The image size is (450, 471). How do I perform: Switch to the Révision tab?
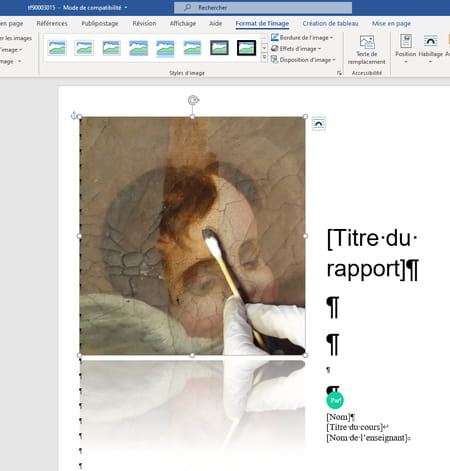(144, 23)
